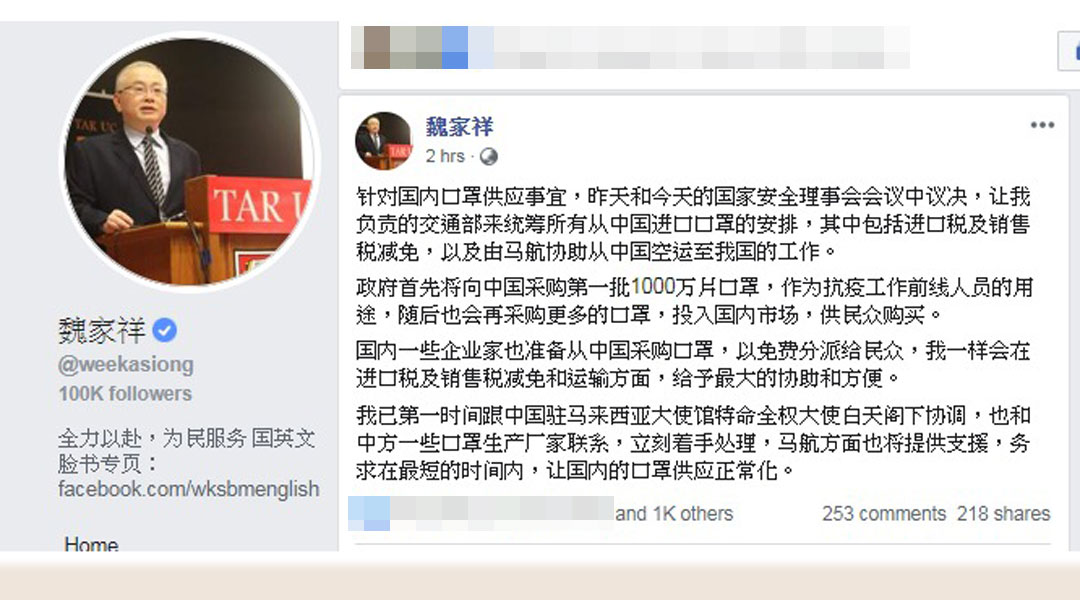Click the 魏家祥 author name on post

click(459, 127)
